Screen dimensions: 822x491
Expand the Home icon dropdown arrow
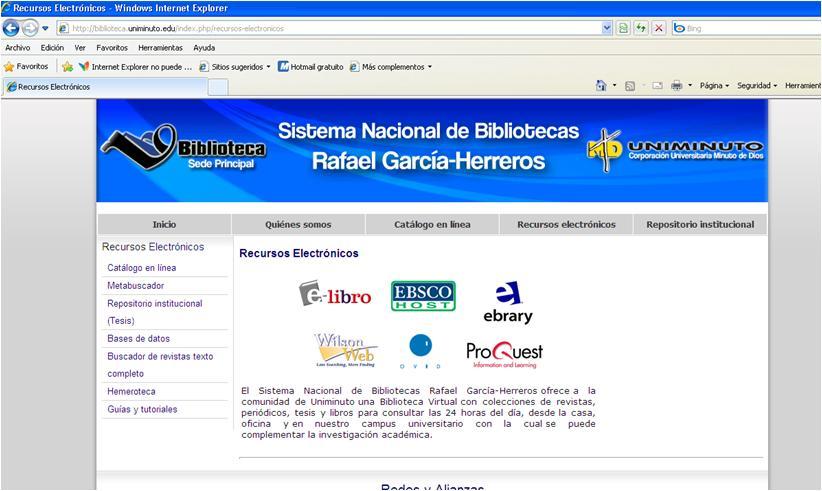pos(614,85)
